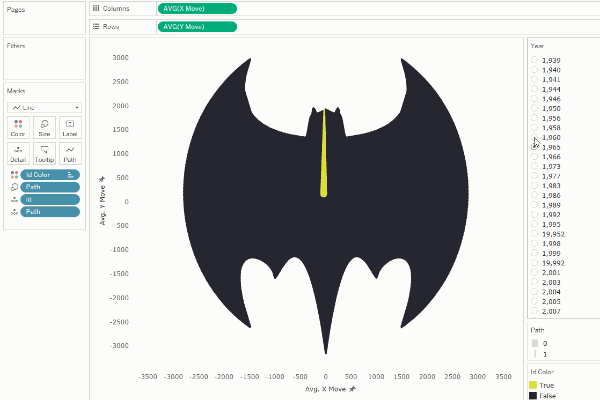Viewport: 600px width, 400px height.
Task: Select the second Path pill on Detail
Action: pos(50,212)
